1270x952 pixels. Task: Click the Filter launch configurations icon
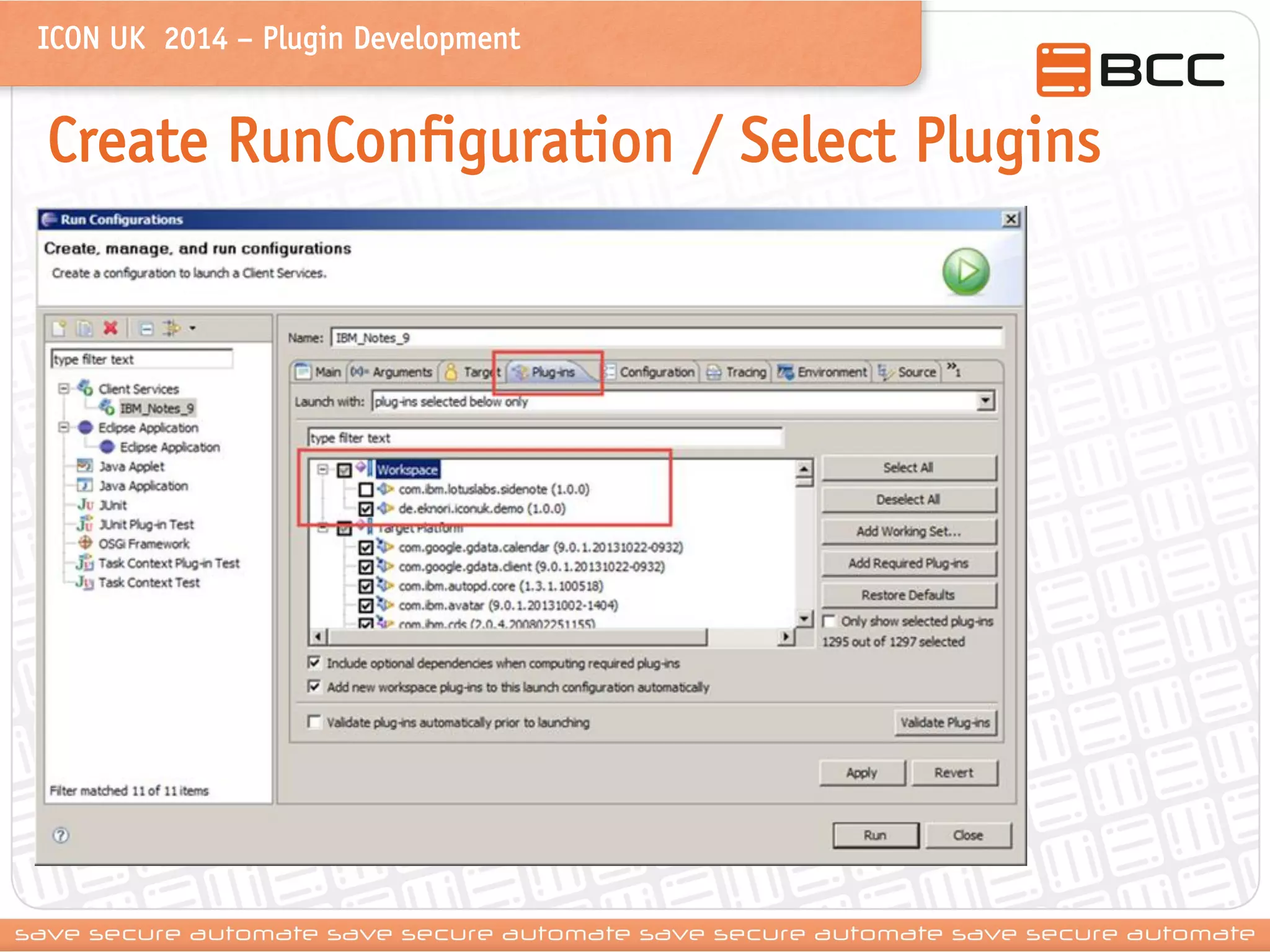click(172, 328)
